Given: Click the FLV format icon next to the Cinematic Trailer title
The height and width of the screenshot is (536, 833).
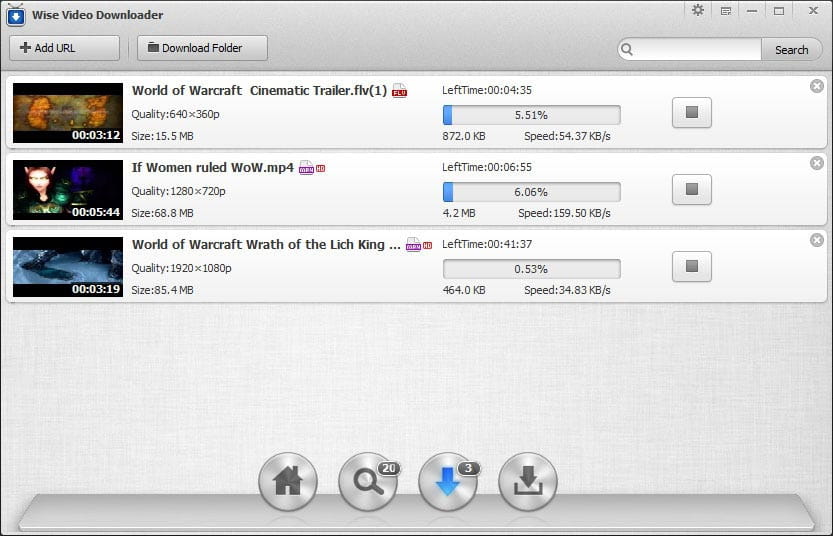Looking at the screenshot, I should coord(400,91).
